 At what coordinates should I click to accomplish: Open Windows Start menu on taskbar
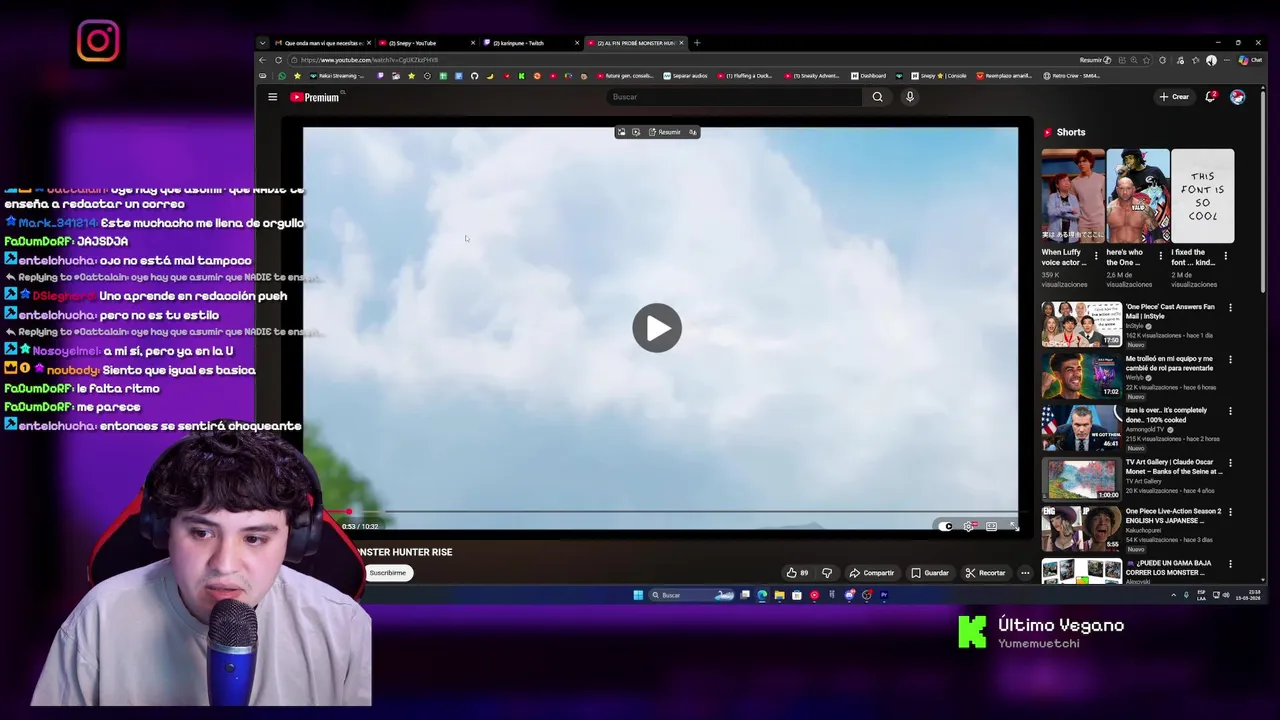[x=638, y=595]
